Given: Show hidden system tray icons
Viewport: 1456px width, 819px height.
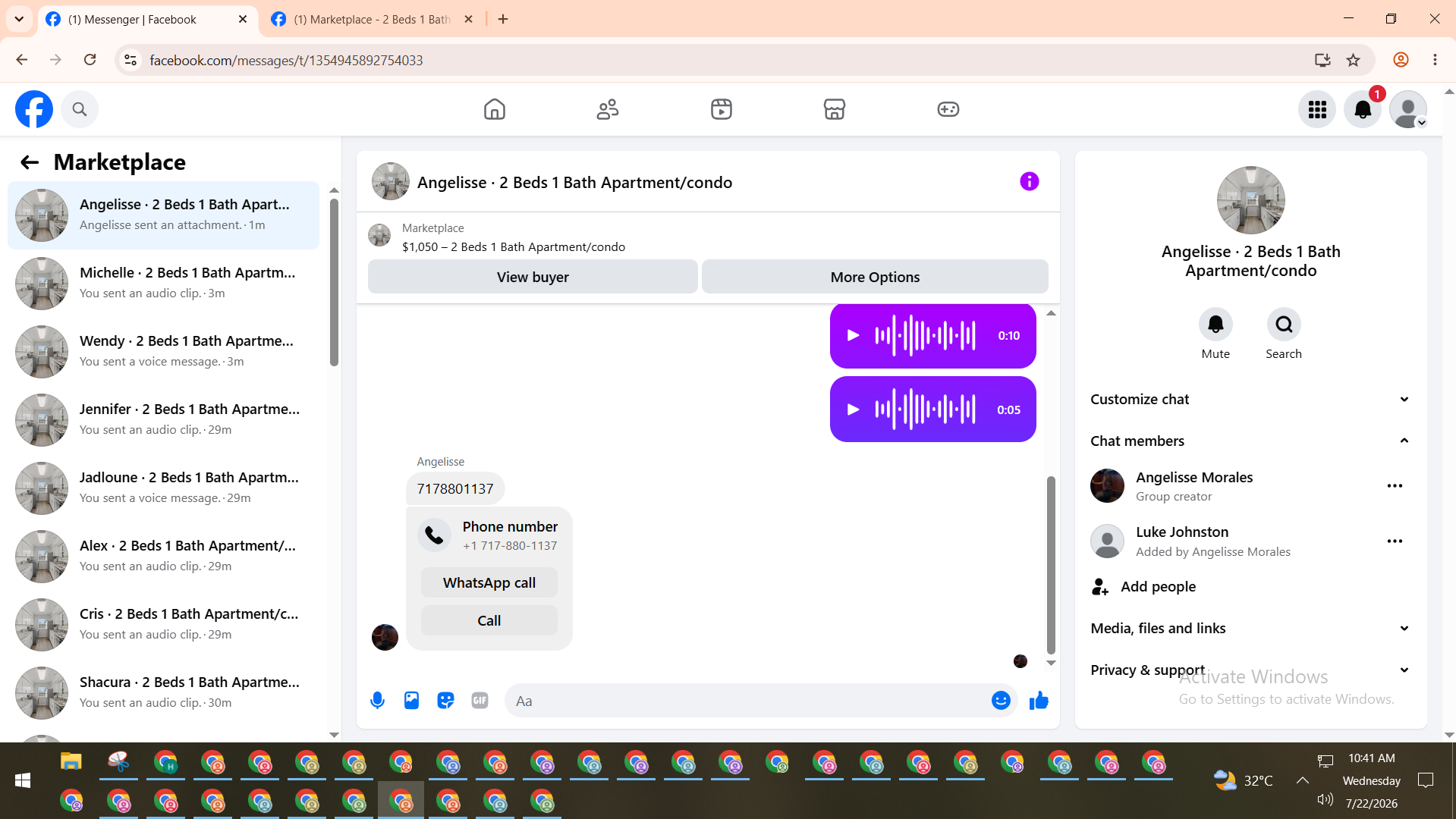Looking at the screenshot, I should (x=1302, y=780).
